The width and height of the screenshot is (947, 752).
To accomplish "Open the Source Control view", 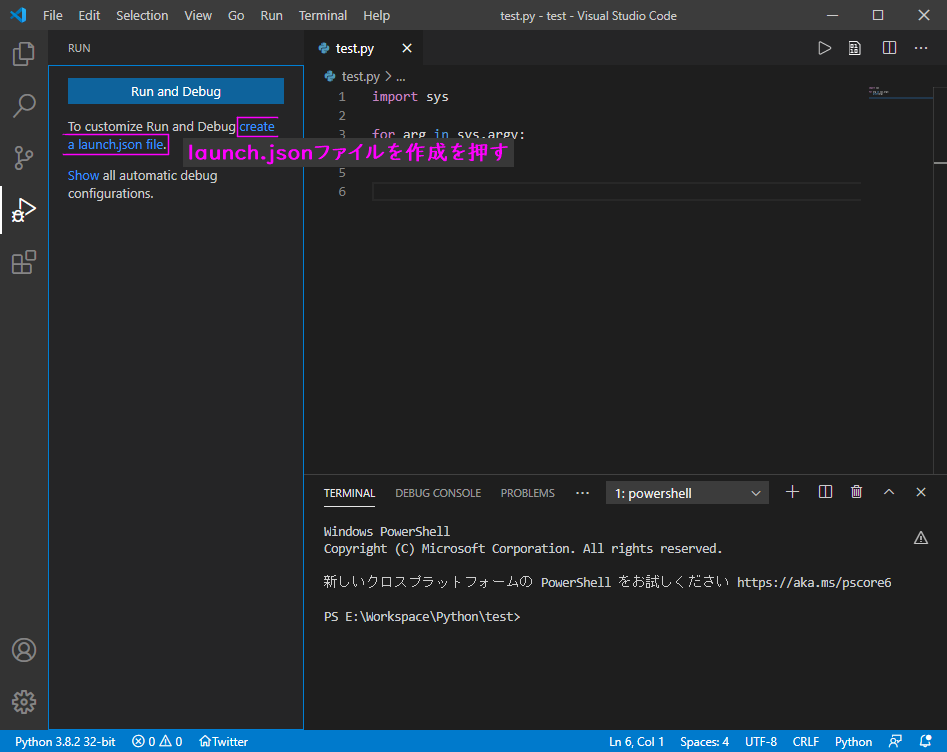I will [x=24, y=158].
